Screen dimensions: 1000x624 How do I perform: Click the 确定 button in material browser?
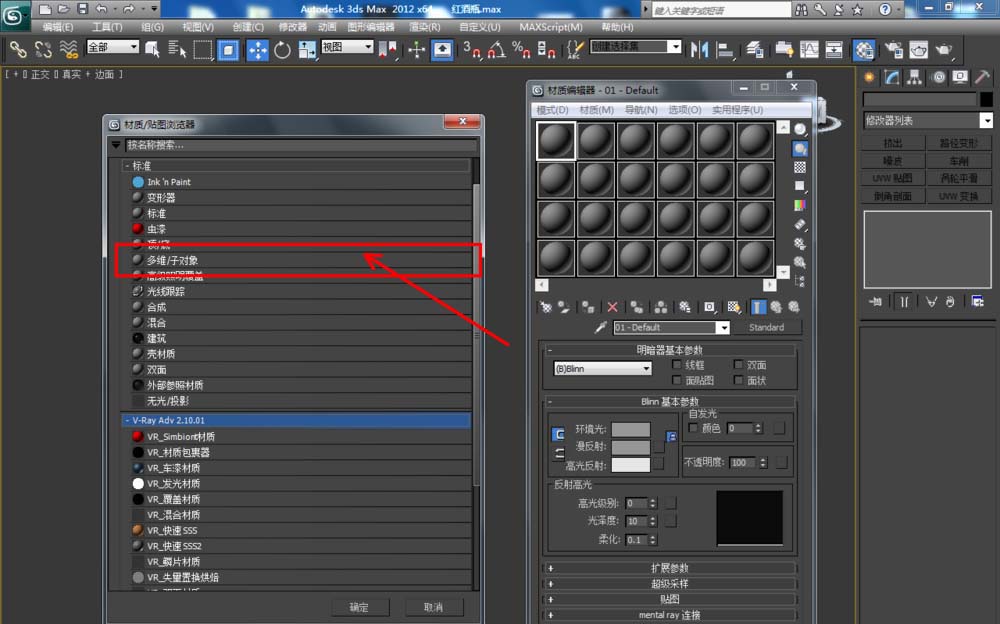[x=359, y=607]
